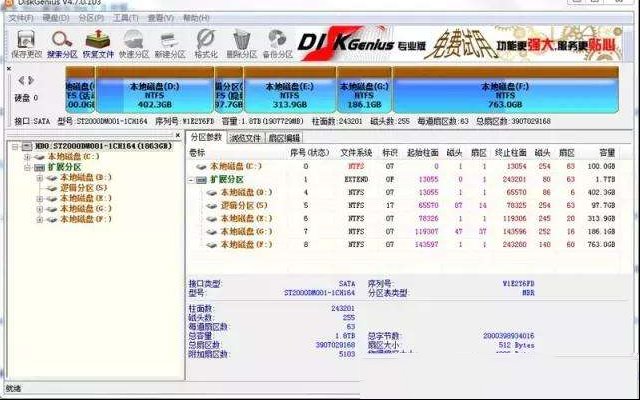Click the model value ST2000DM001-1CH164 in details
640x400 pixels.
click(x=320, y=293)
